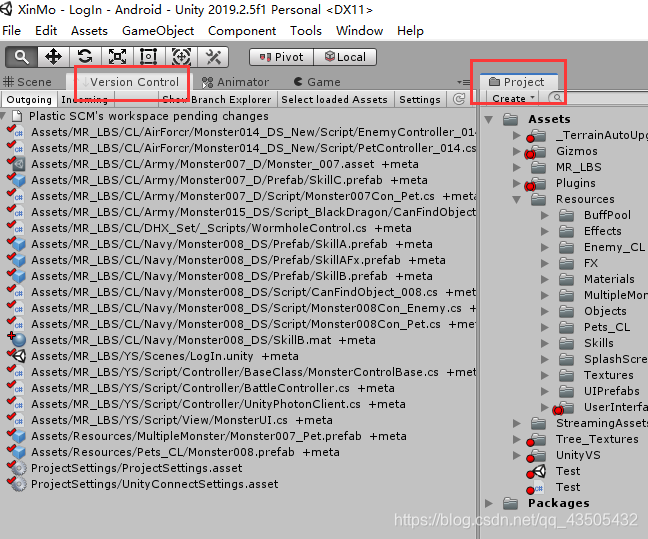Viewport: 648px width, 539px height.
Task: Open the Assets menu
Action: (x=89, y=31)
